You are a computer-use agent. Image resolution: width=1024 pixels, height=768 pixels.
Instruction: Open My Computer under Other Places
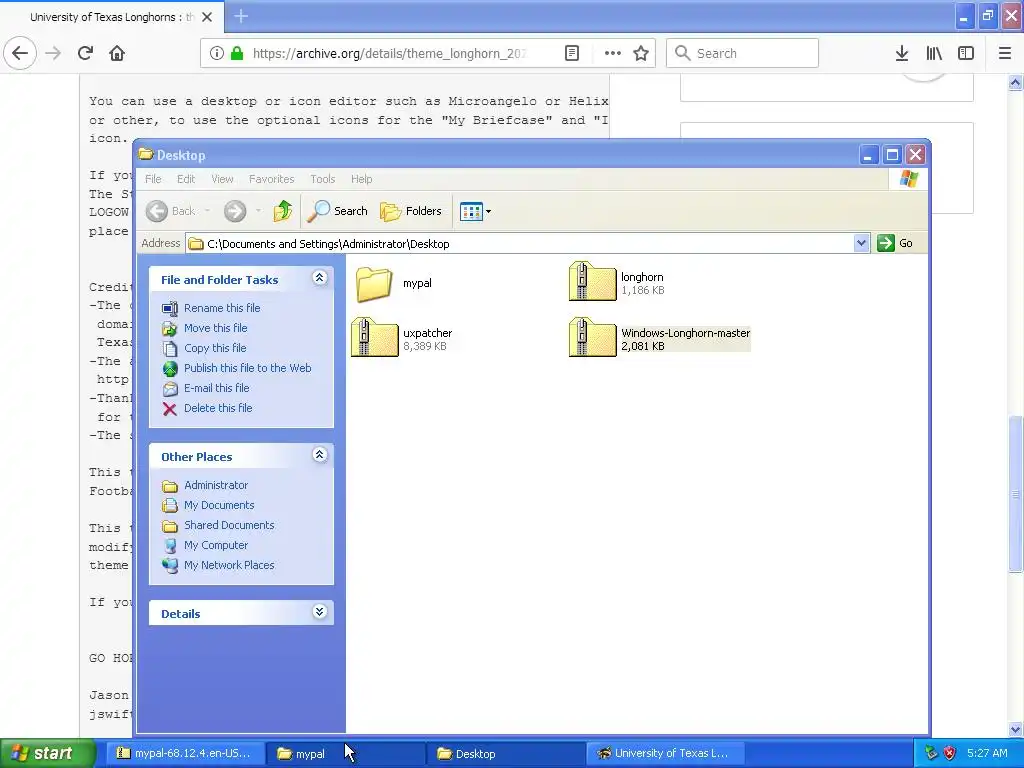click(216, 545)
